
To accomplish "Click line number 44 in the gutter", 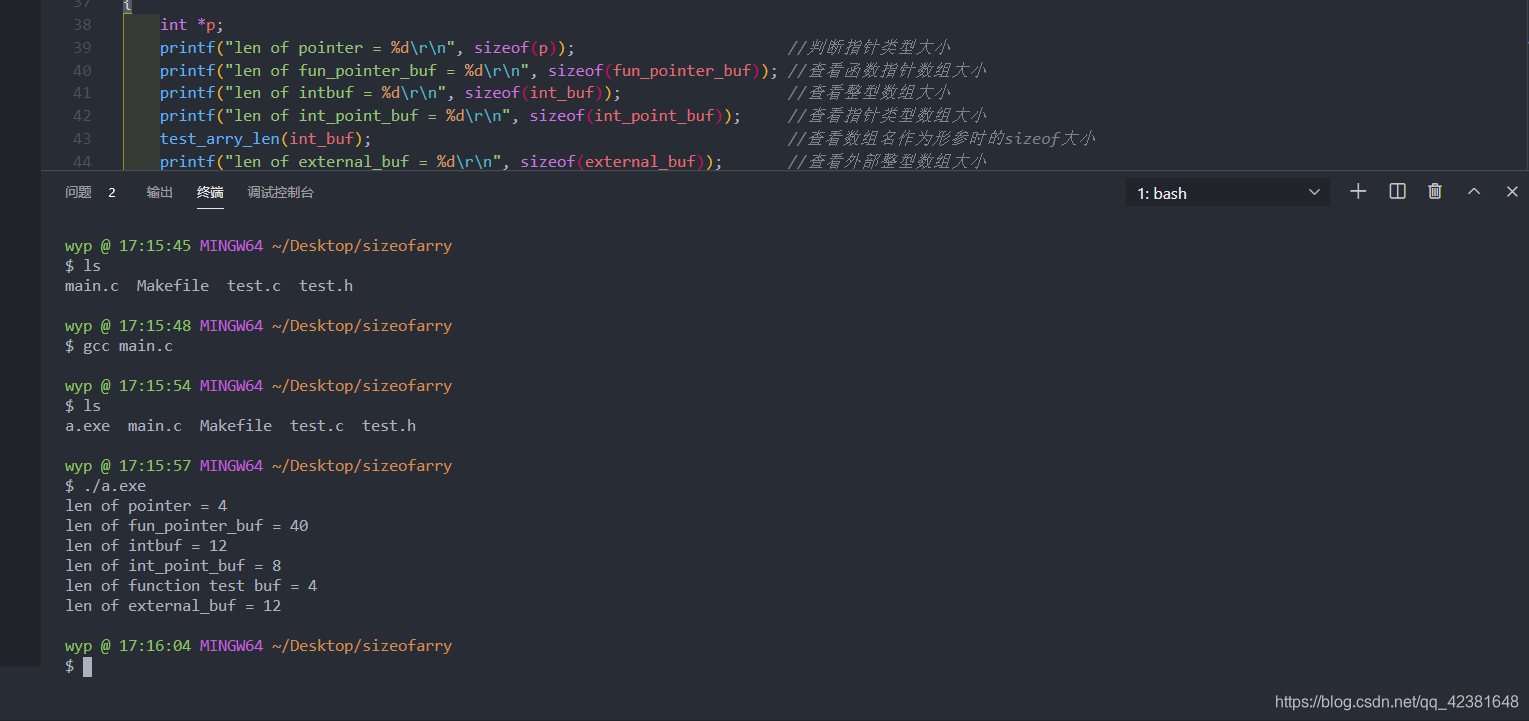I will (82, 161).
